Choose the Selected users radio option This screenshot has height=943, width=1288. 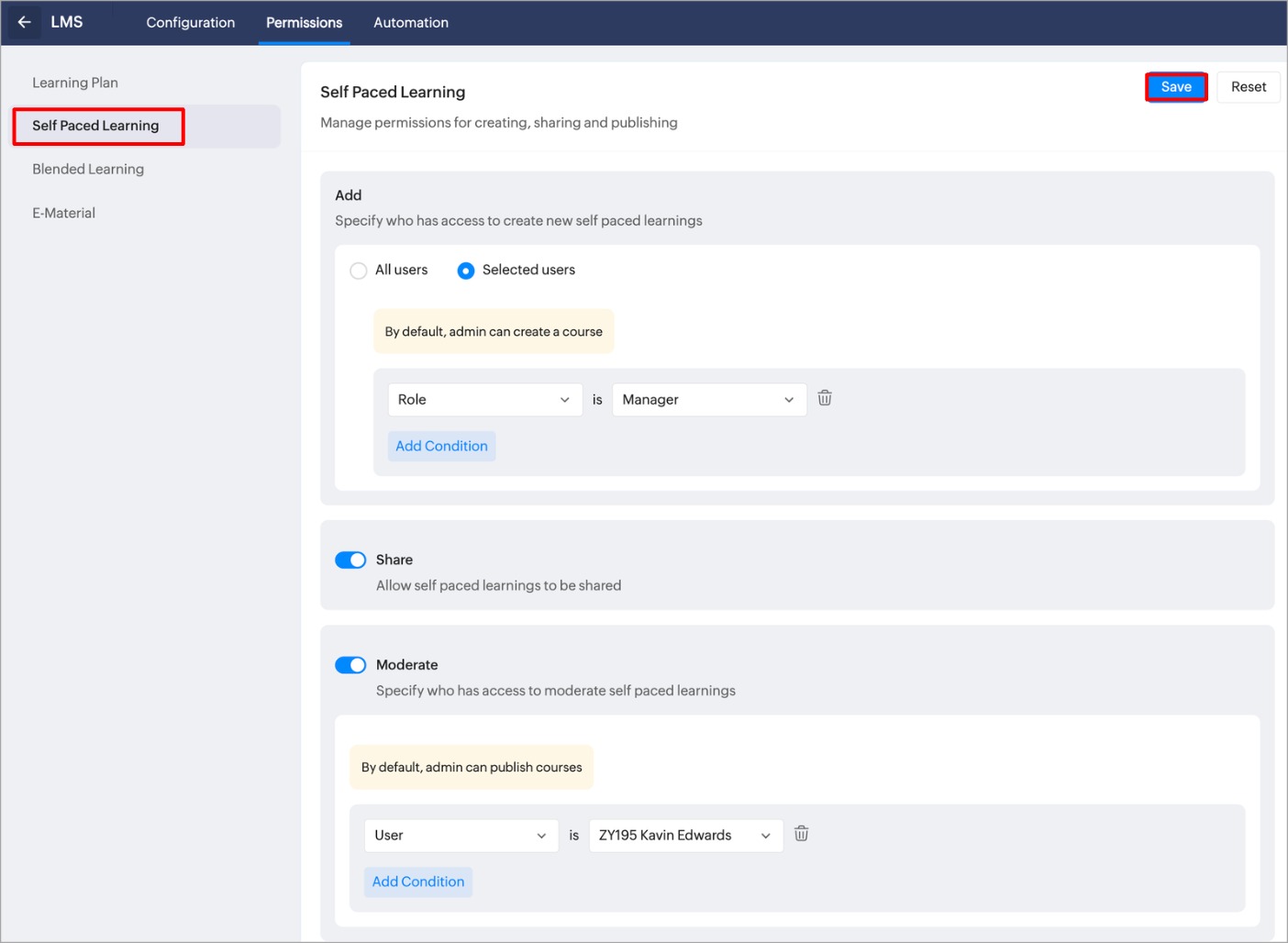pyautogui.click(x=466, y=271)
